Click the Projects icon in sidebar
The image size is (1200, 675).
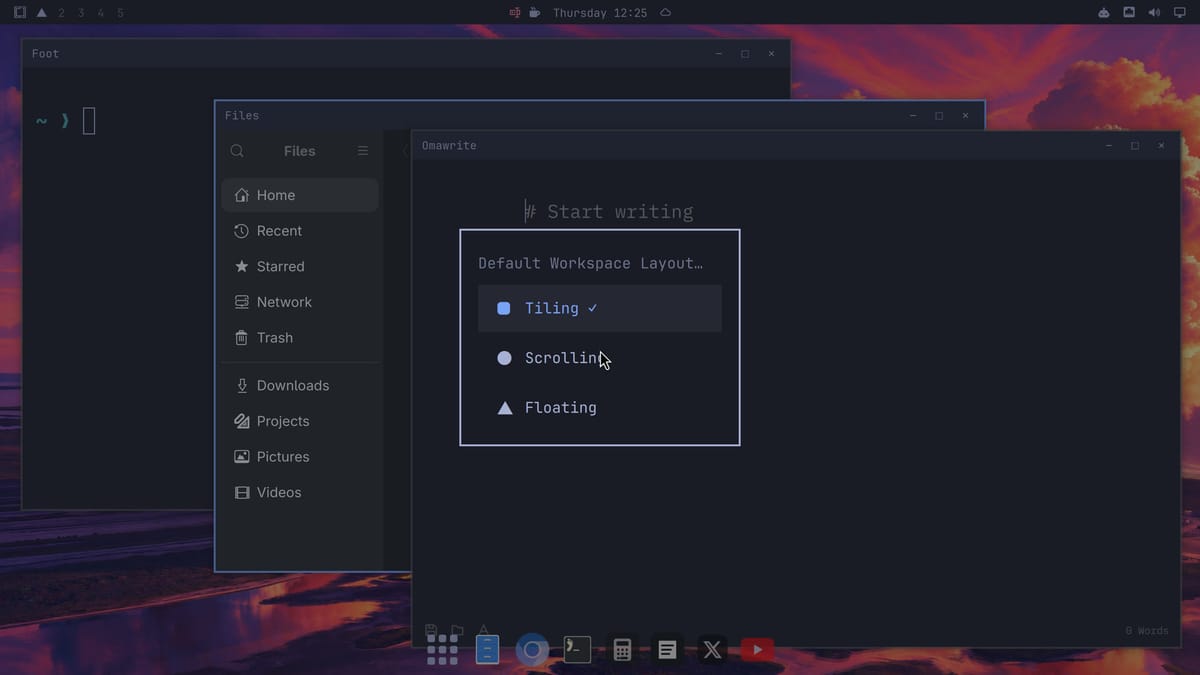coord(241,421)
